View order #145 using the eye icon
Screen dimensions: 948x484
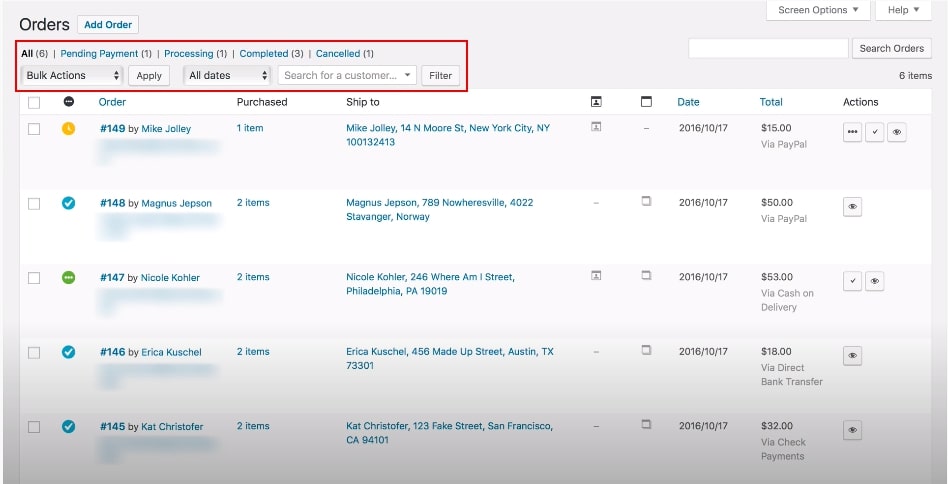coord(852,430)
